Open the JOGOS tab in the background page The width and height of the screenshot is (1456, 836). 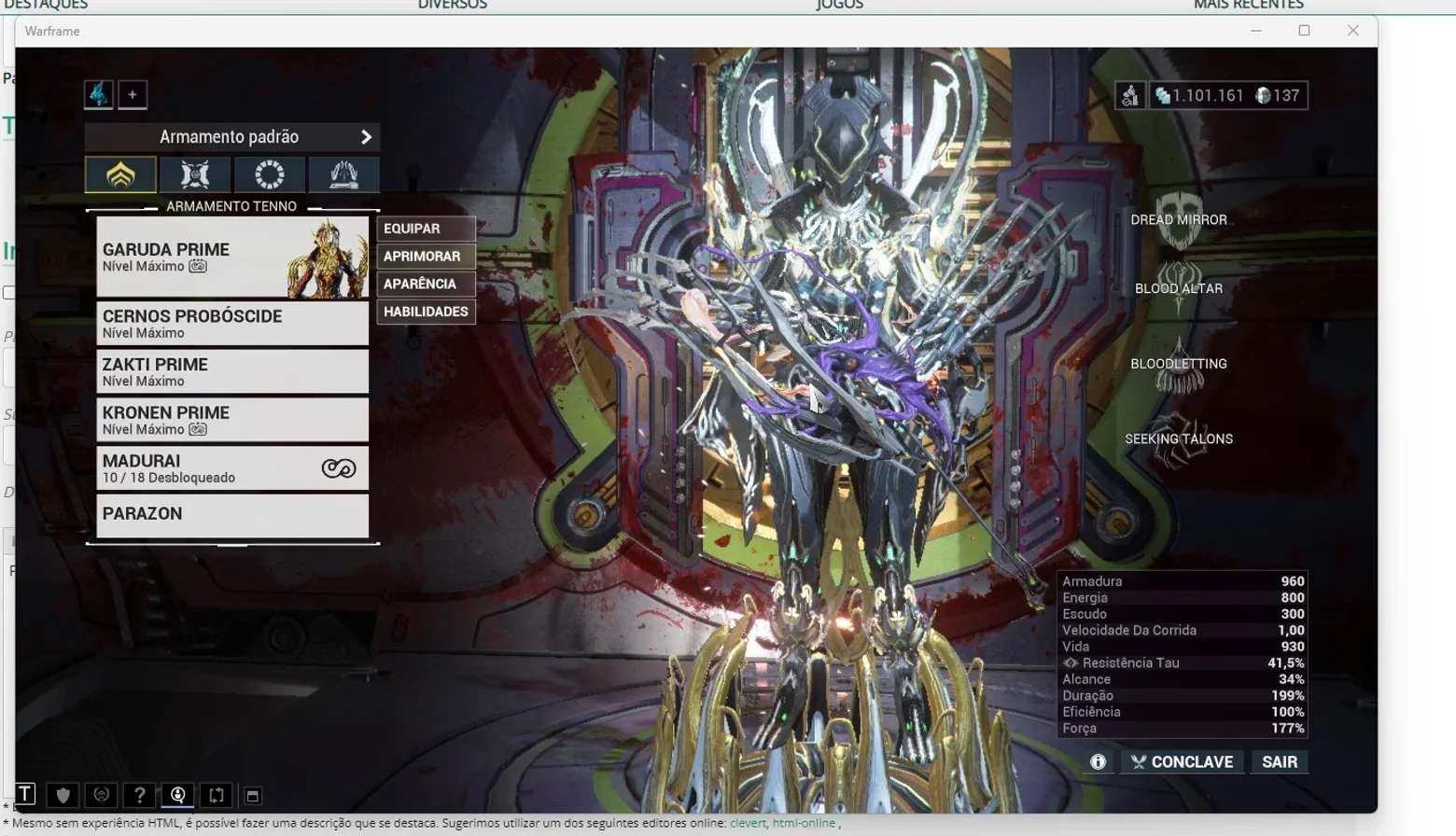pyautogui.click(x=840, y=5)
